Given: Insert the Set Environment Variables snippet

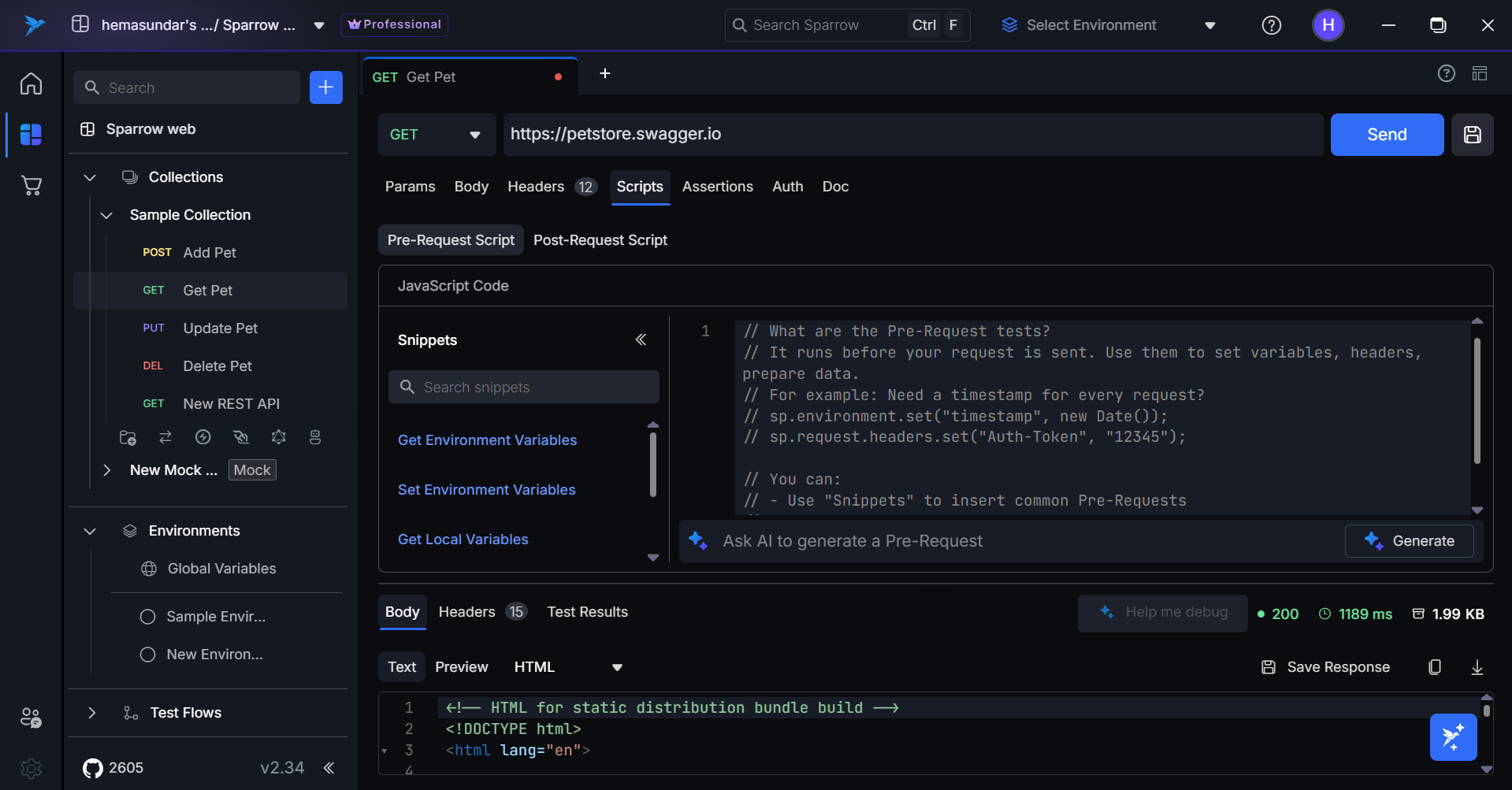Looking at the screenshot, I should pyautogui.click(x=486, y=490).
